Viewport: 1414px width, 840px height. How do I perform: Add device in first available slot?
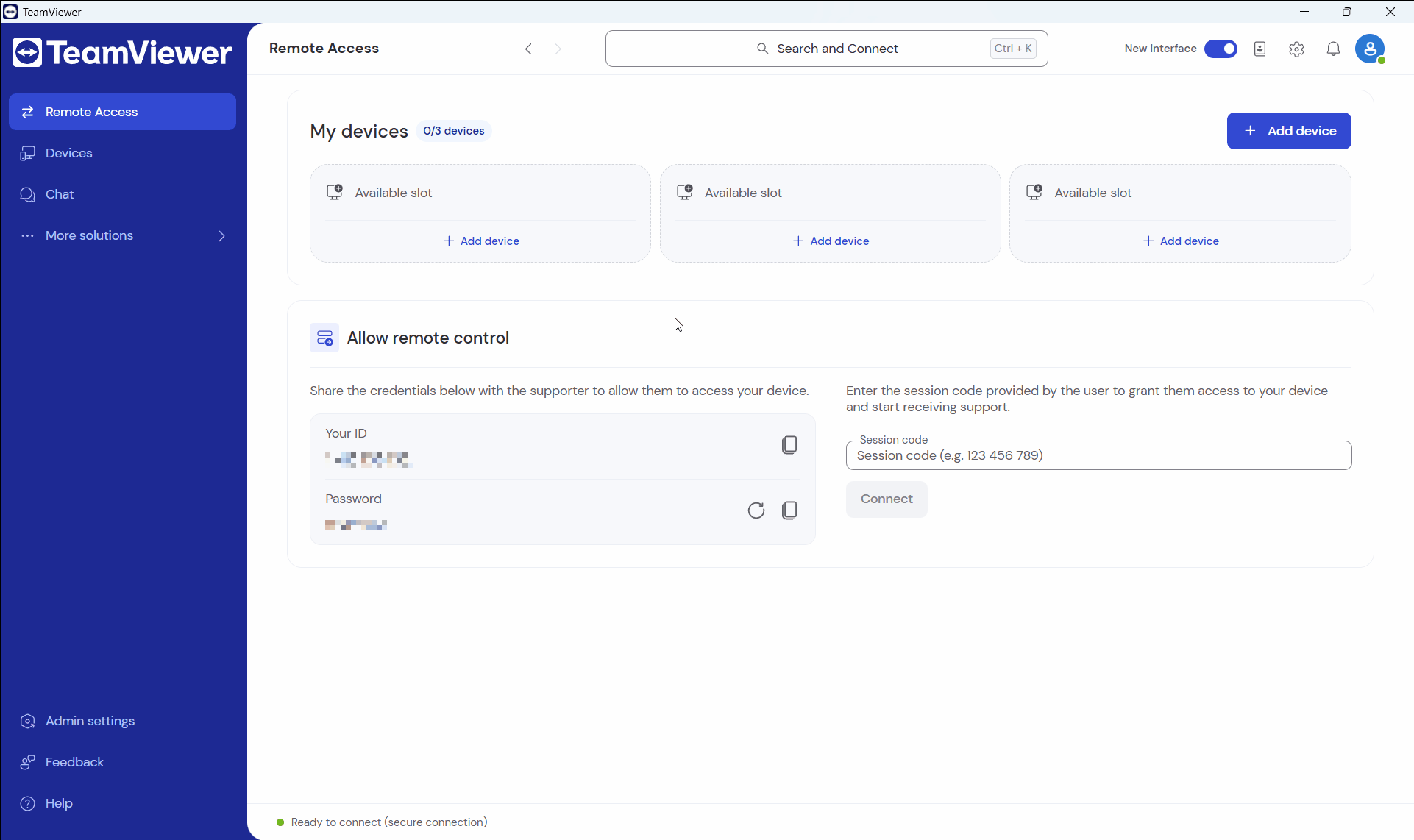pyautogui.click(x=481, y=241)
